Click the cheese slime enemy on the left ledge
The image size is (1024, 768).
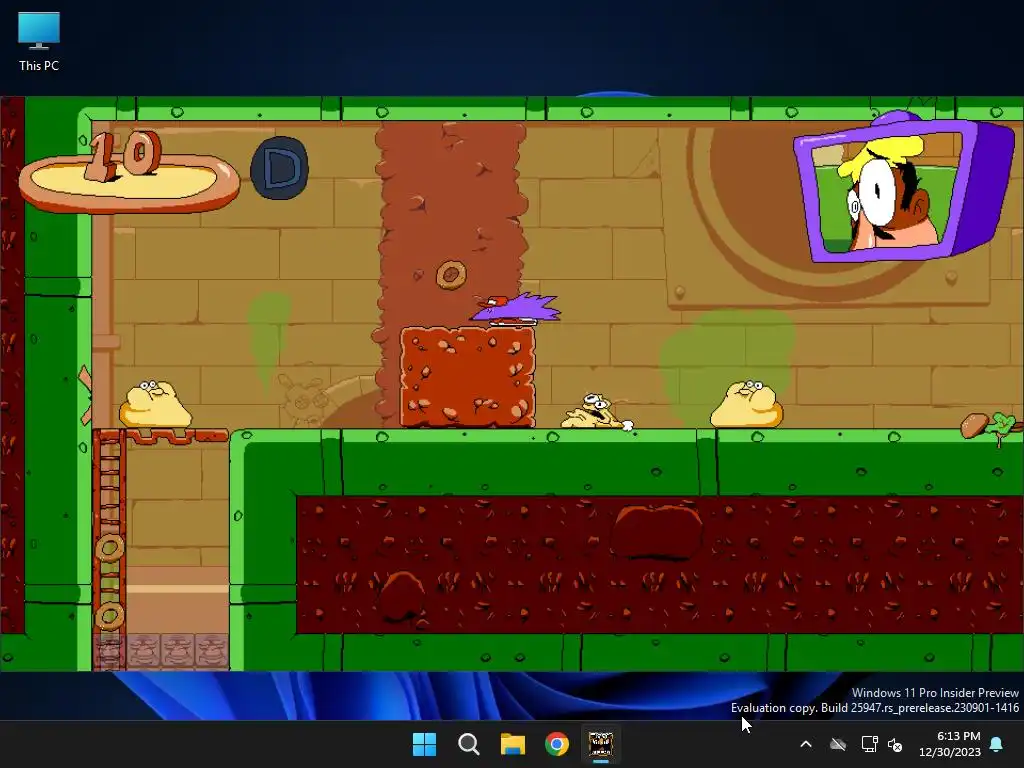[x=155, y=404]
